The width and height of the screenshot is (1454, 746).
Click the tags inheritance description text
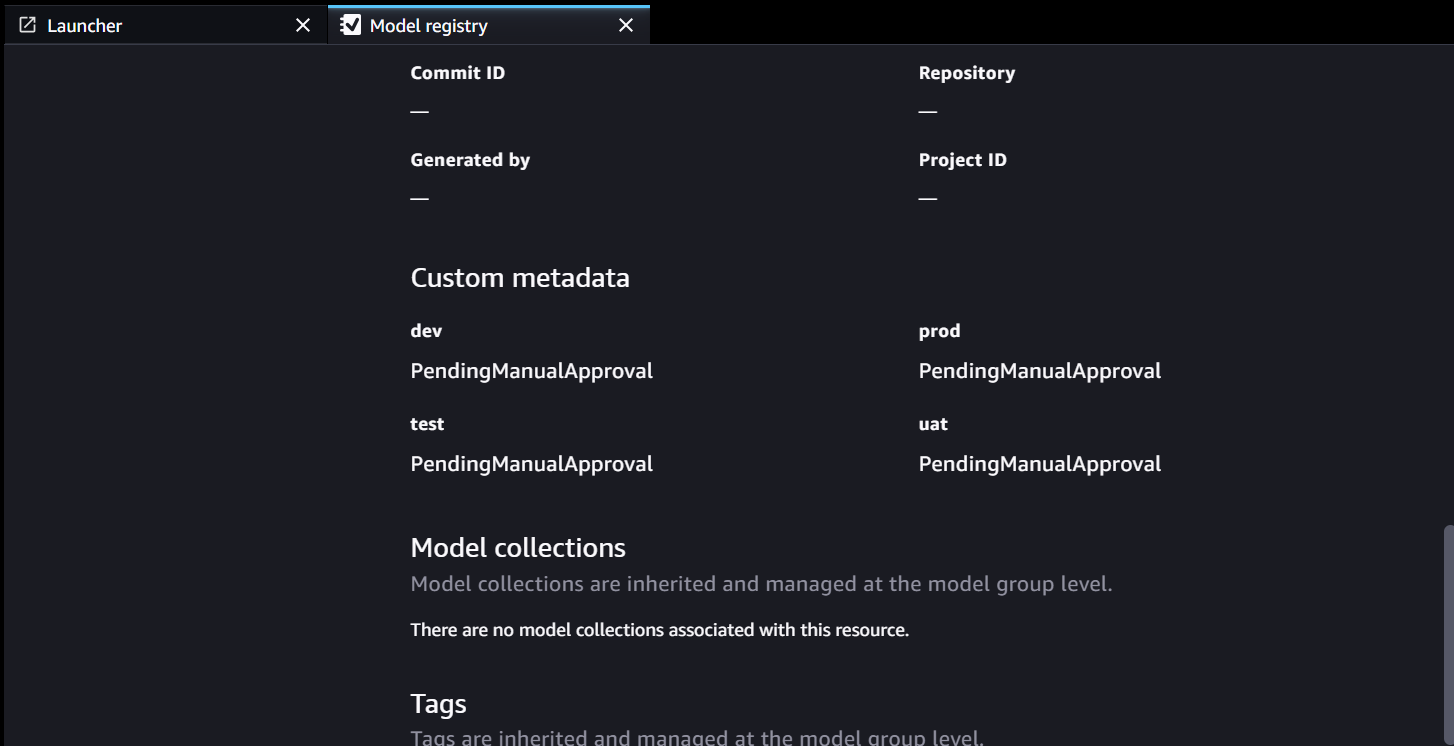point(697,737)
